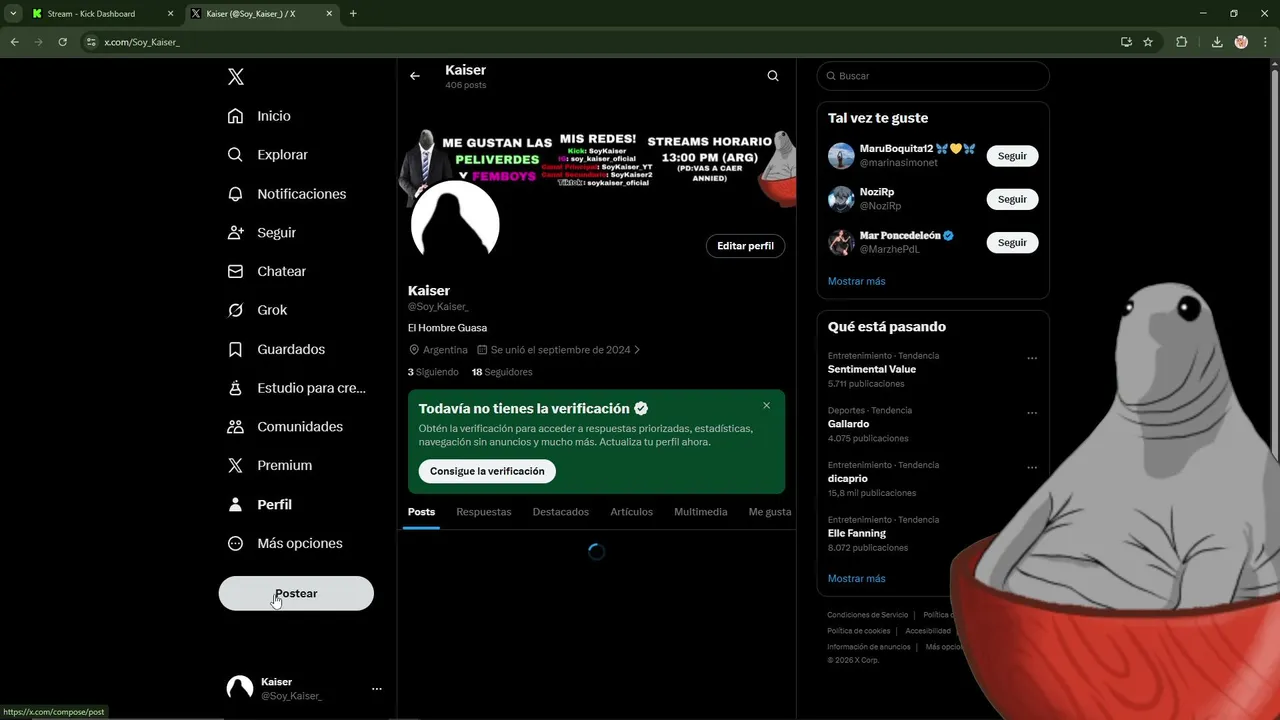The height and width of the screenshot is (720, 1280).
Task: Open account menu dots beside Kaiser
Action: click(377, 689)
